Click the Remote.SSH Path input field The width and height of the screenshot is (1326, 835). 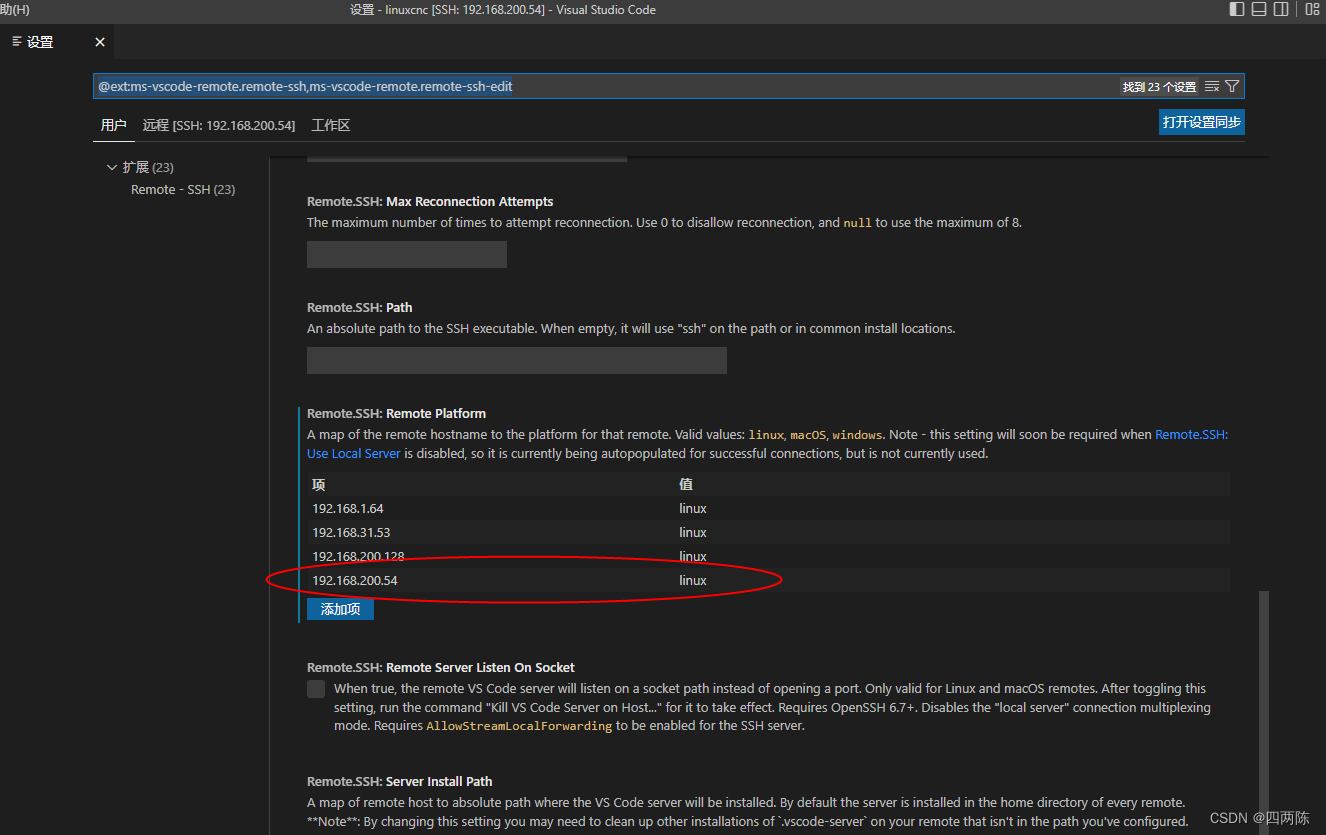(517, 360)
